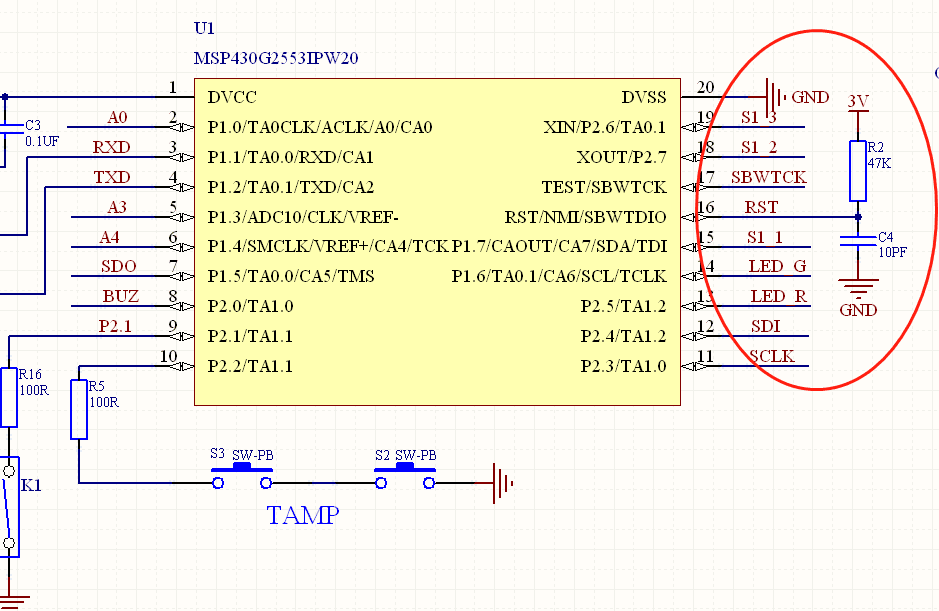939x611 pixels.
Task: Click the MSP430G2553IPW20 part name
Action: 276,58
